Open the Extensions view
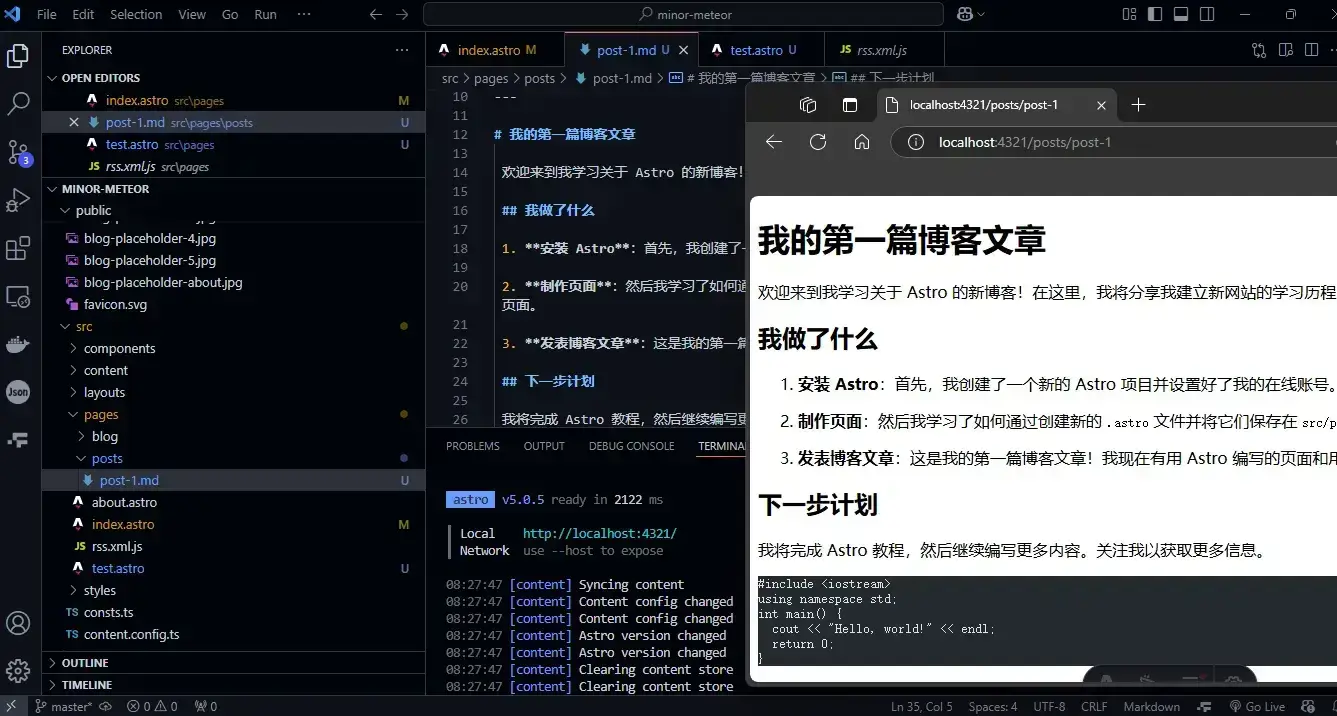The height and width of the screenshot is (716, 1337). 18,248
